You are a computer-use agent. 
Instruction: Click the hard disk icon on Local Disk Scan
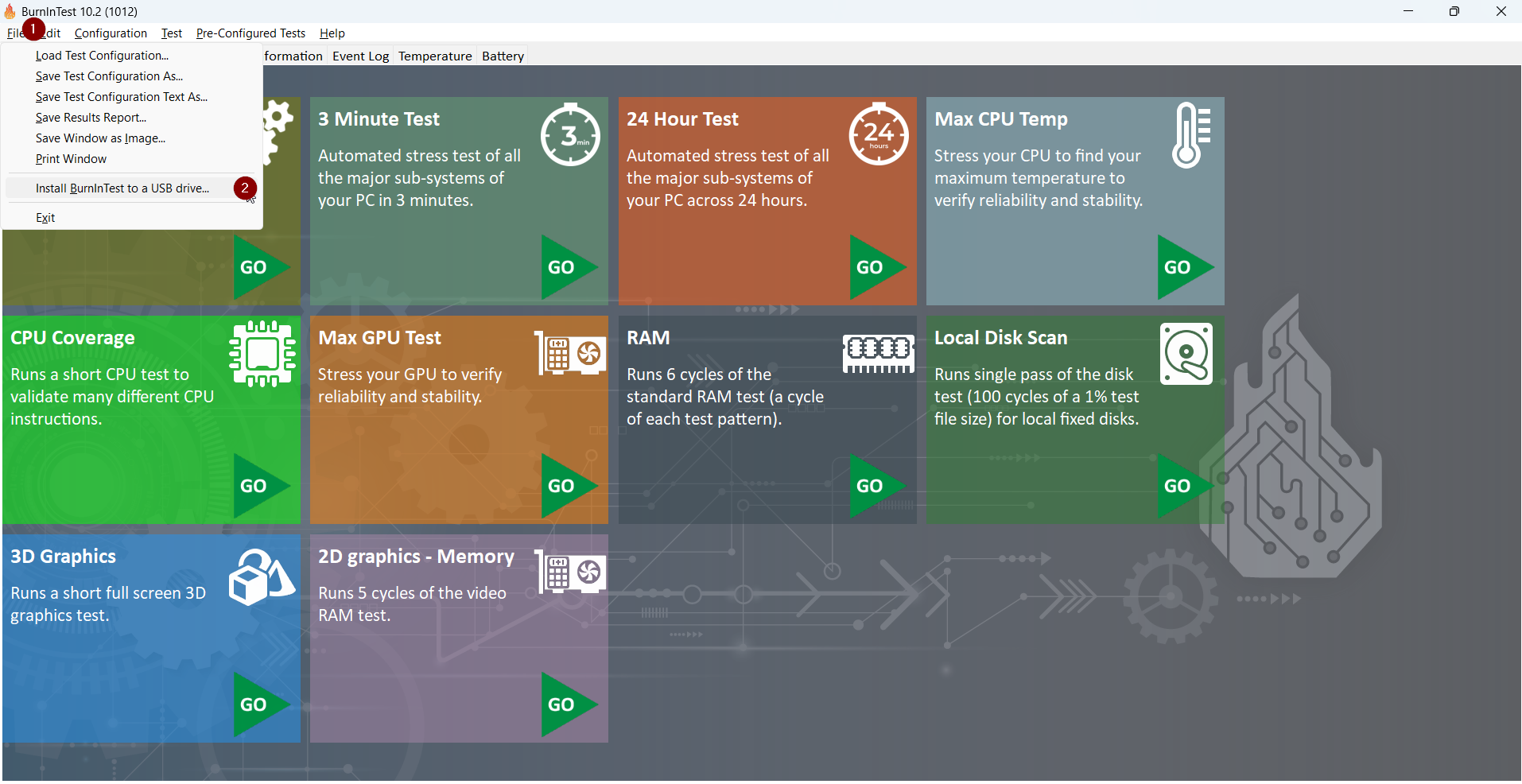coord(1186,354)
